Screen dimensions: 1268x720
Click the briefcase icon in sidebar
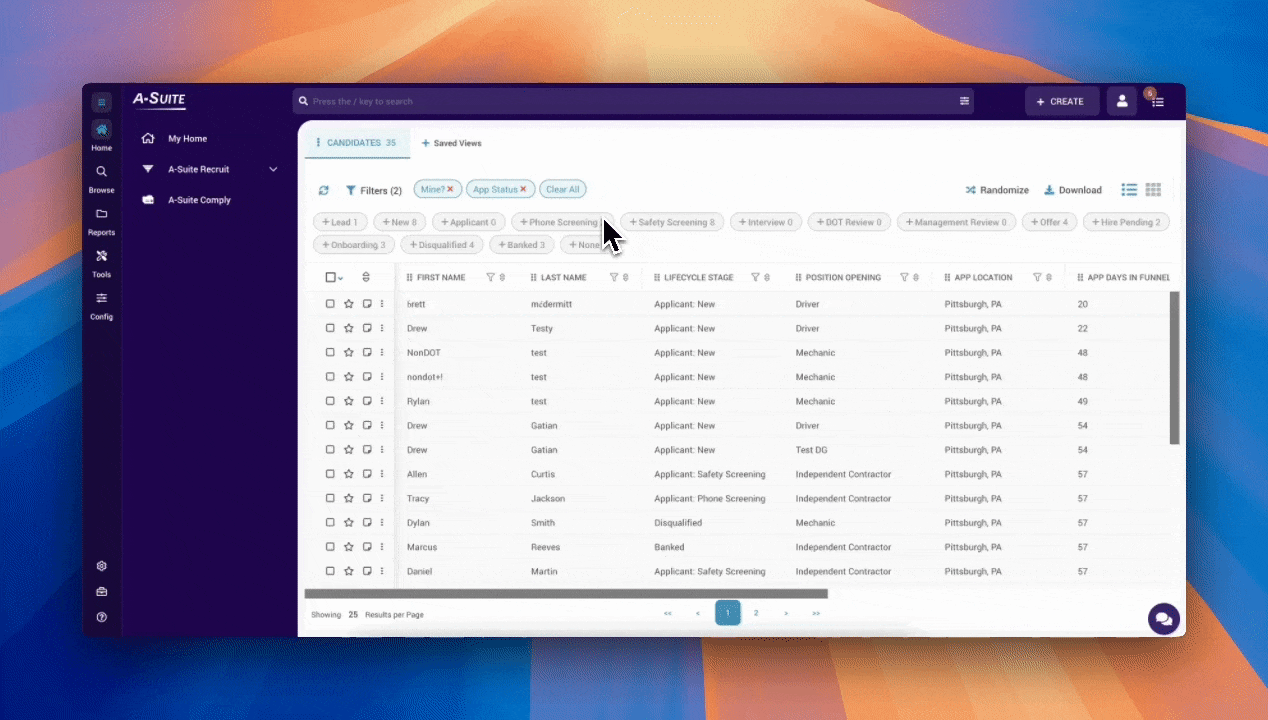(x=101, y=592)
